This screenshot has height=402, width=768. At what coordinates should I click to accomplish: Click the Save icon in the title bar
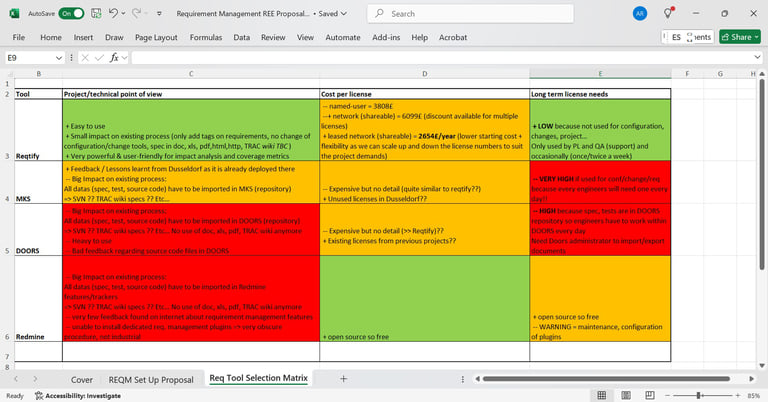pos(96,14)
